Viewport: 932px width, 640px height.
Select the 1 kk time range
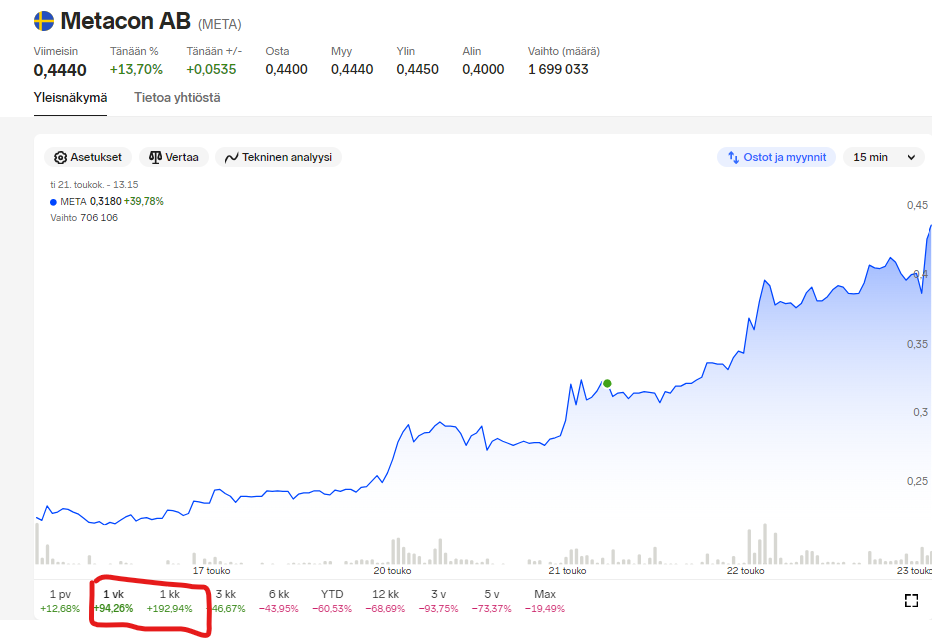click(x=169, y=601)
